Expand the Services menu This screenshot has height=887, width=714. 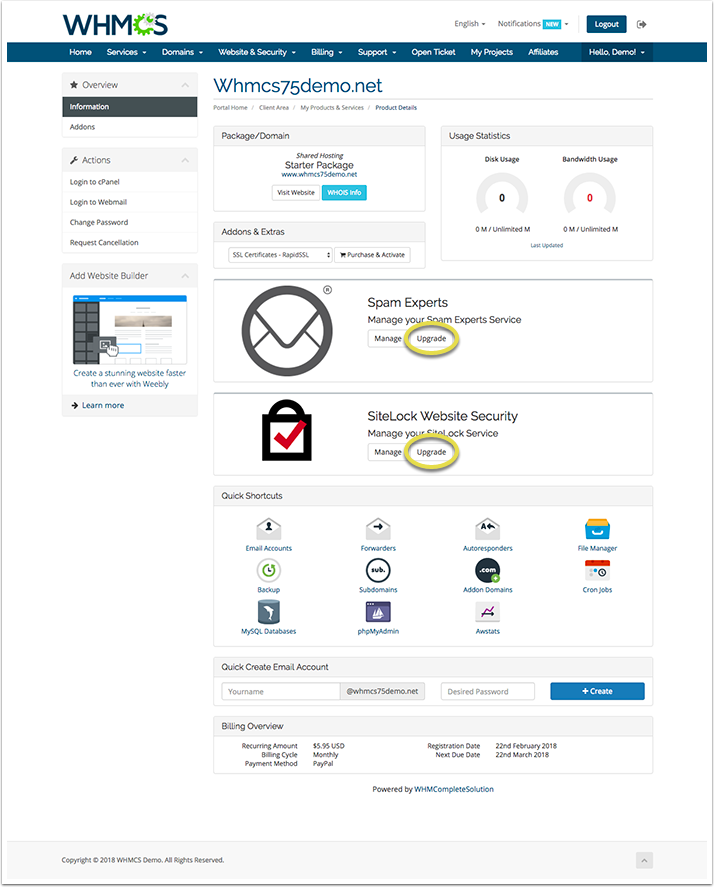coord(126,52)
